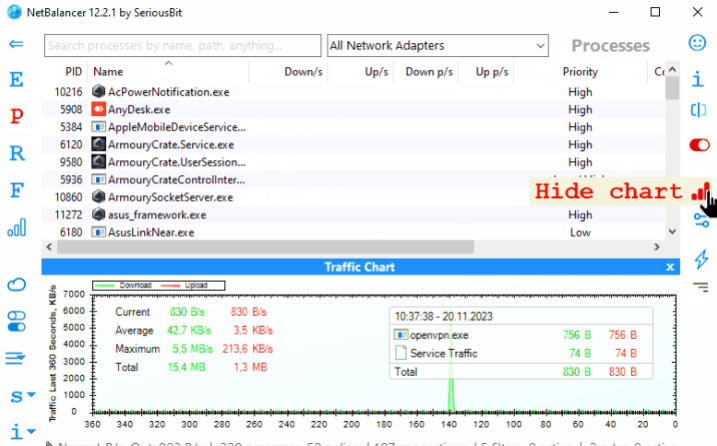Select the red P icon in sidebar

pyautogui.click(x=16, y=116)
